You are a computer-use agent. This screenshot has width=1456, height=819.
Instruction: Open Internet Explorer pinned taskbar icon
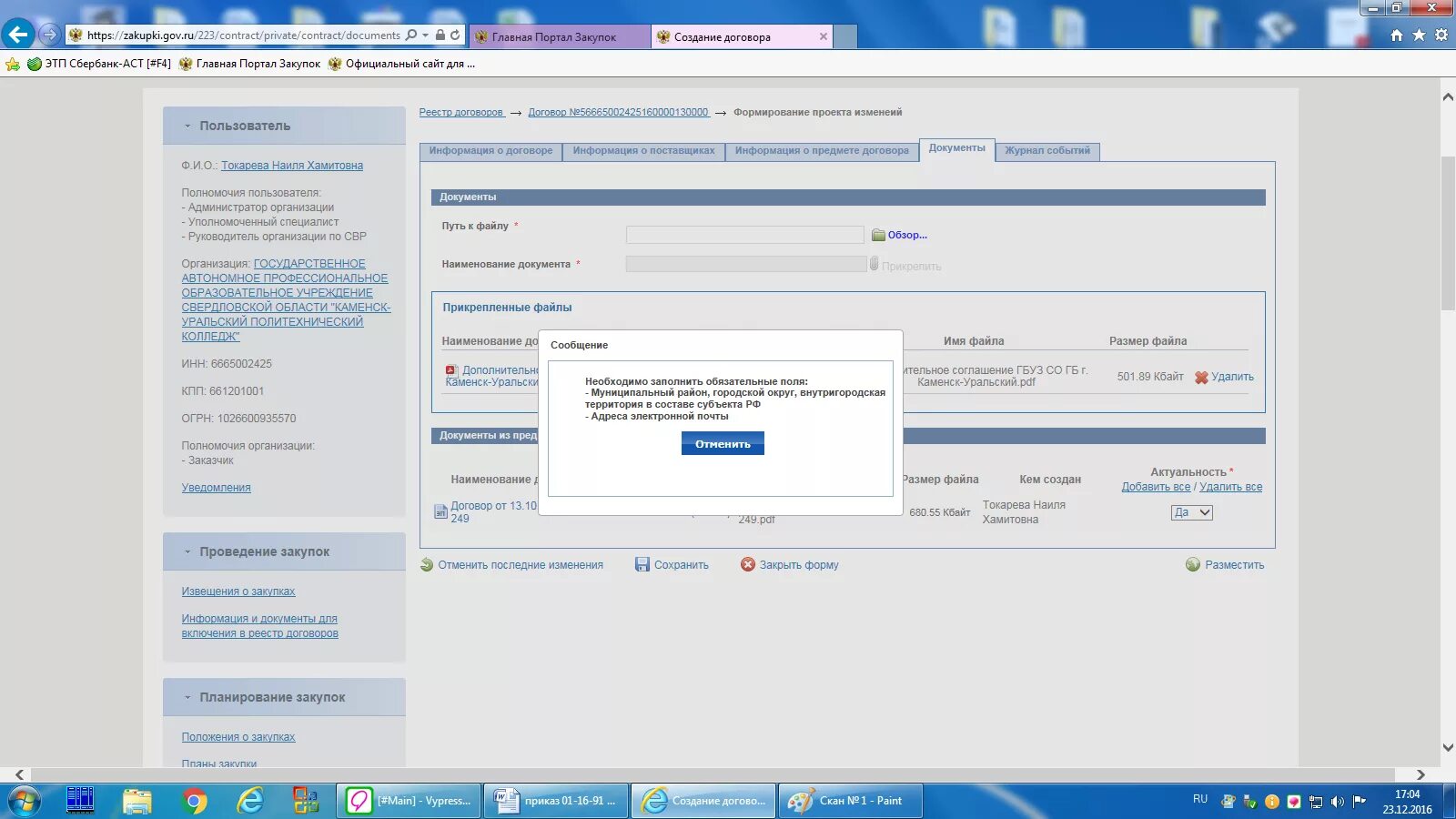pos(249,801)
